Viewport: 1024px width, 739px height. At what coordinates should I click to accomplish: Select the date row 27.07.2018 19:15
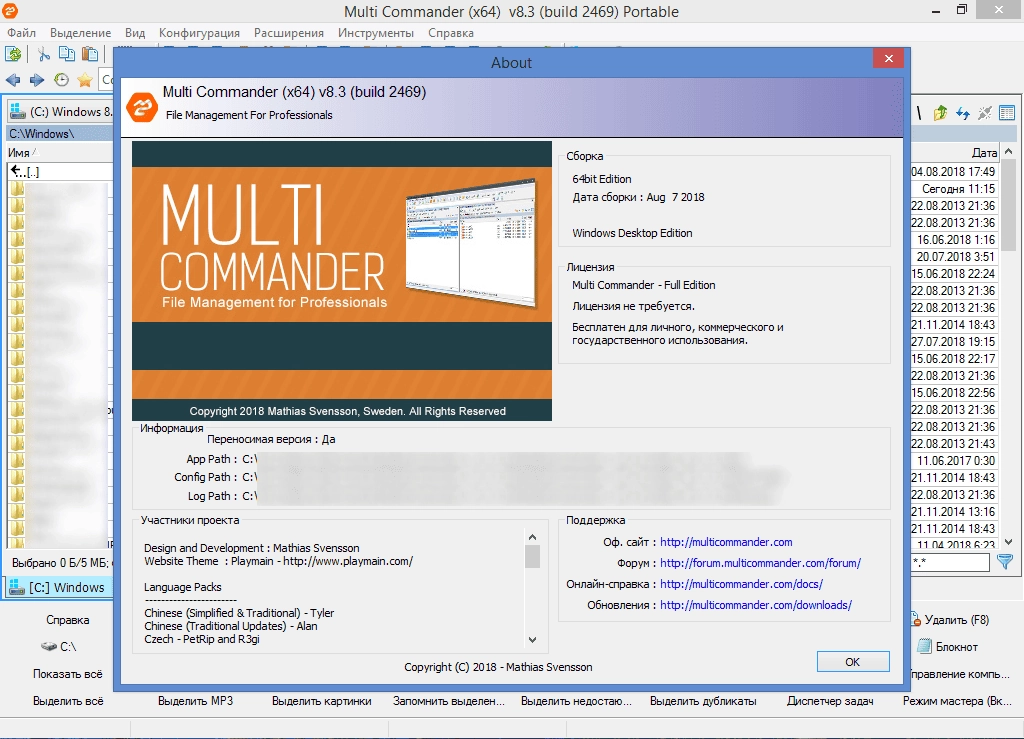point(953,341)
